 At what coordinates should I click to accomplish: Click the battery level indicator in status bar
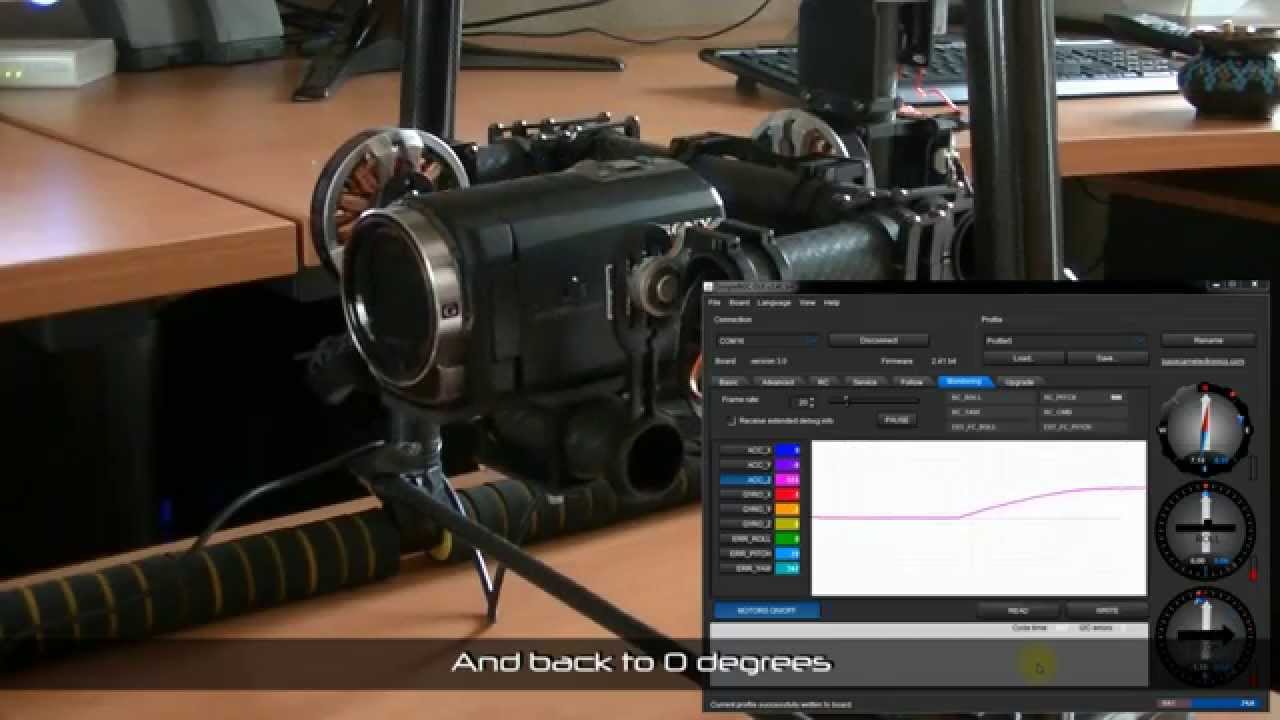tap(1207, 704)
